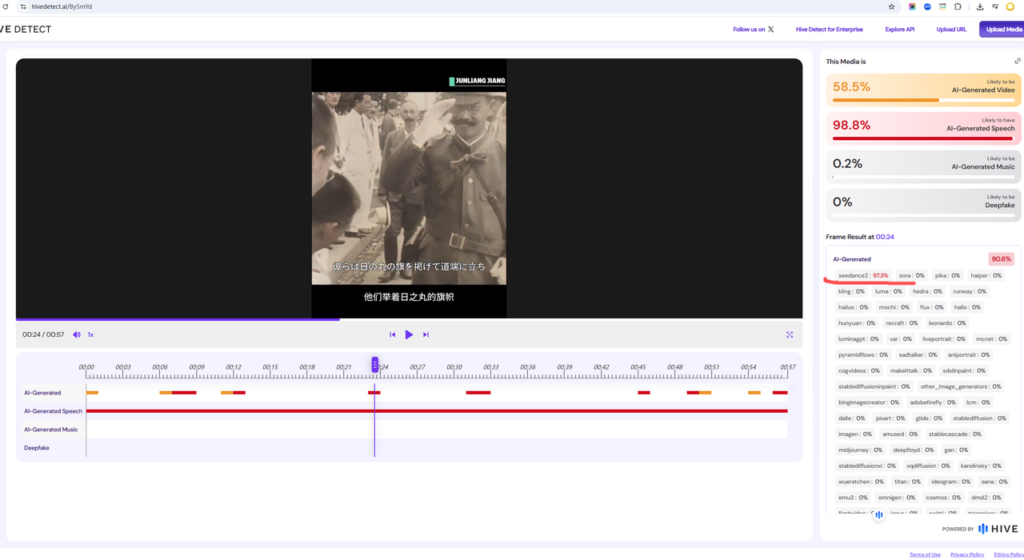Viewport: 1024px width, 560px height.
Task: Open the Explore API link
Action: (x=899, y=29)
